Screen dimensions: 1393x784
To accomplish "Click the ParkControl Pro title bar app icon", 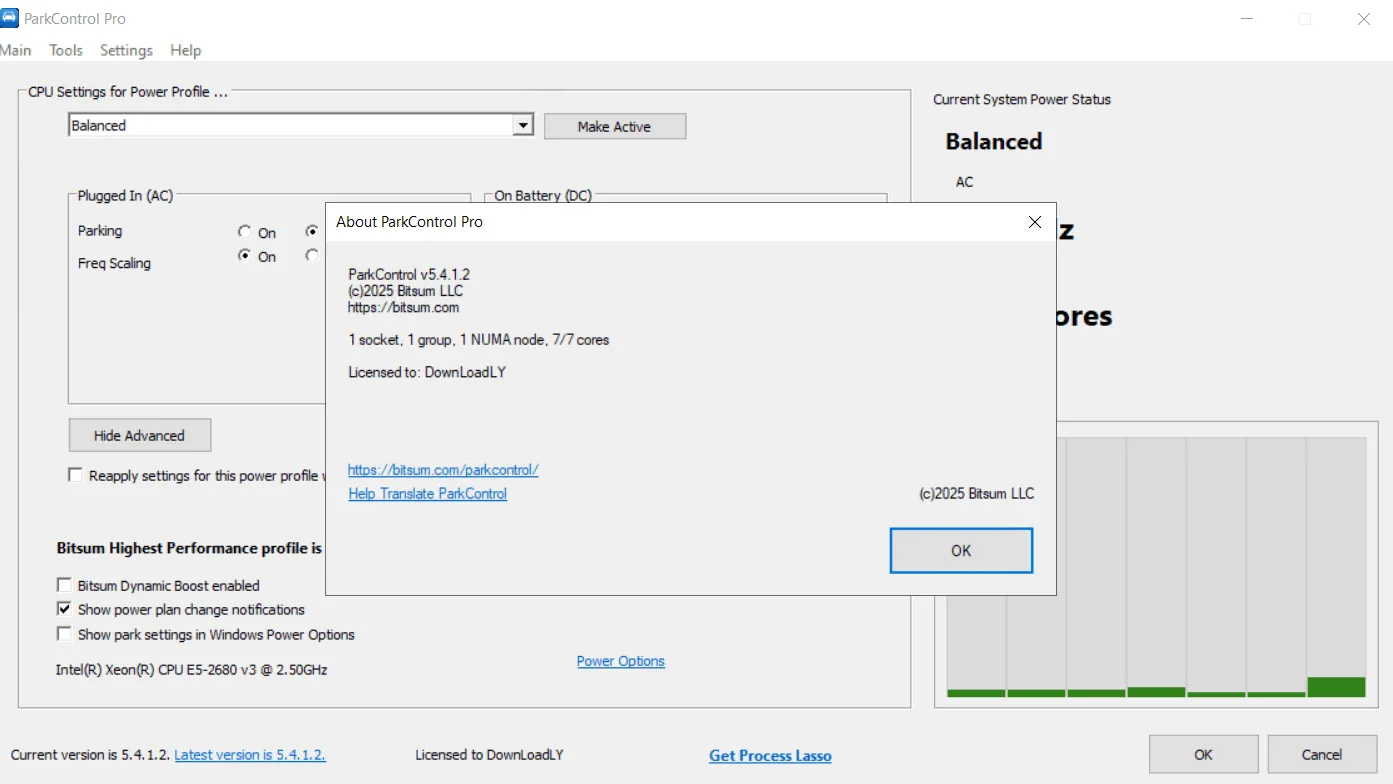I will pos(10,18).
